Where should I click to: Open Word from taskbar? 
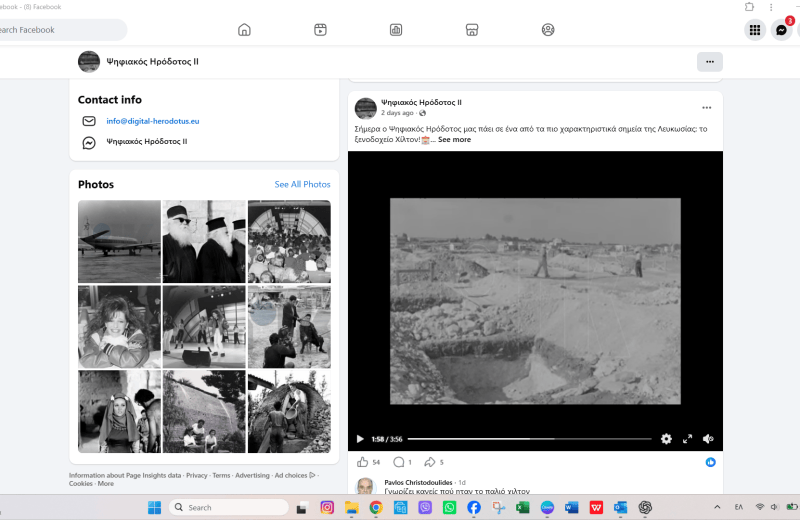pyautogui.click(x=571, y=507)
